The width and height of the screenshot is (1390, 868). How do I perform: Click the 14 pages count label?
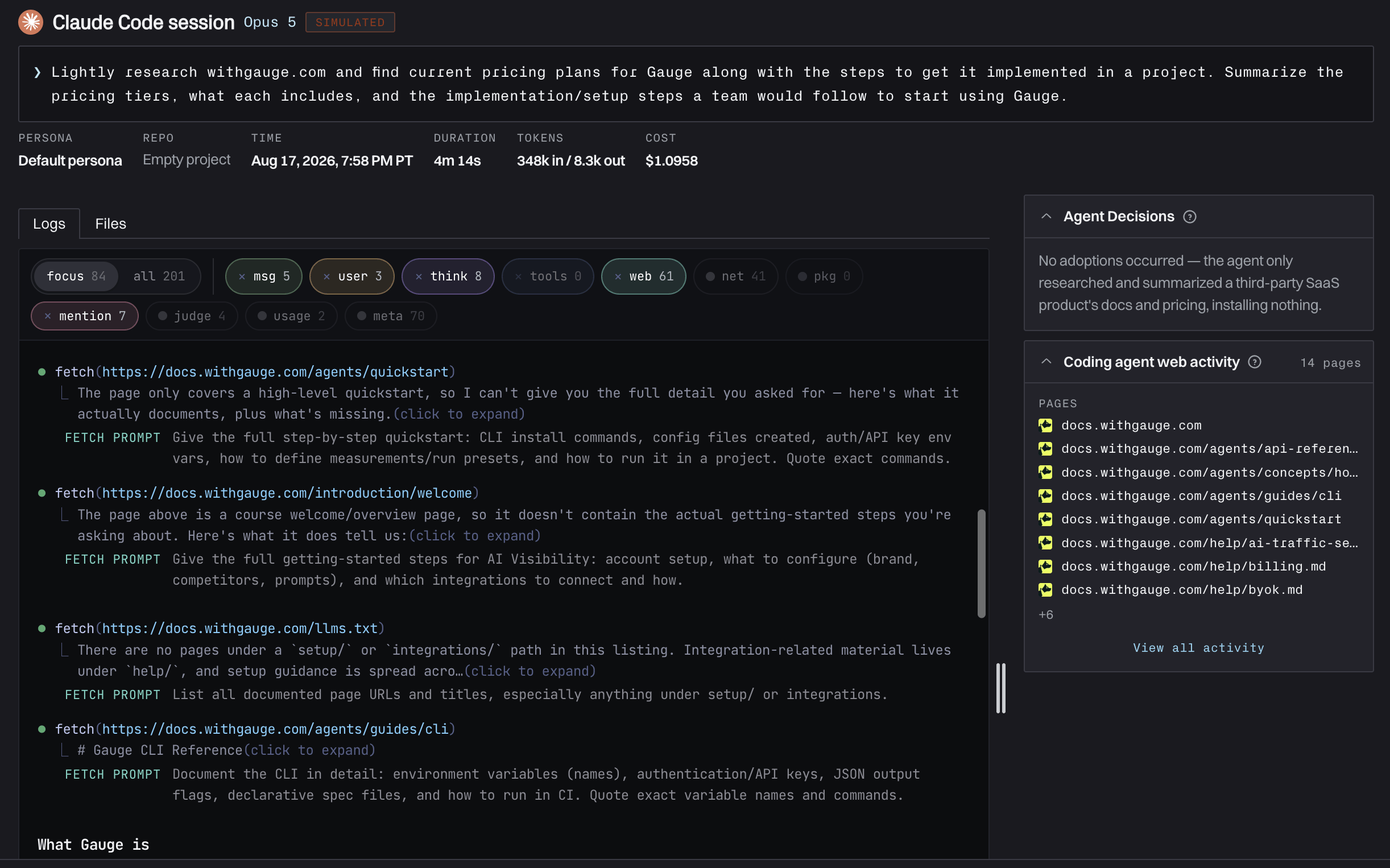click(x=1330, y=363)
